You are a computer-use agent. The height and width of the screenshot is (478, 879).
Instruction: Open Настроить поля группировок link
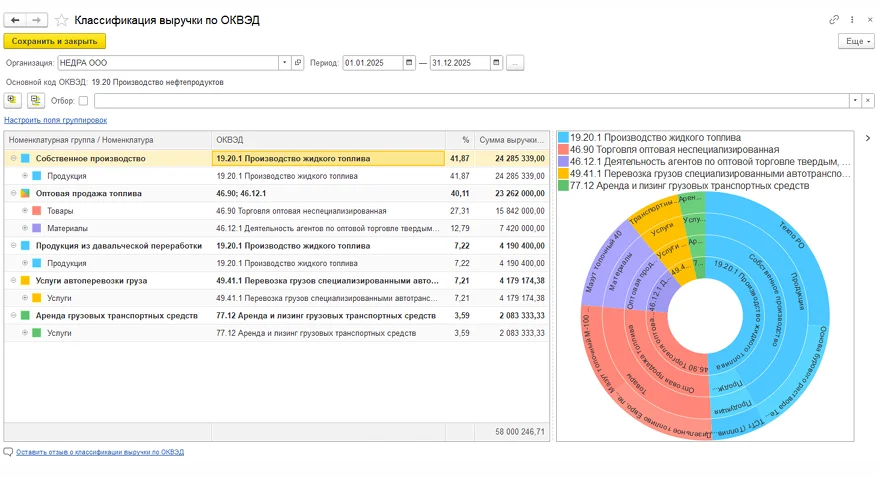(55, 120)
